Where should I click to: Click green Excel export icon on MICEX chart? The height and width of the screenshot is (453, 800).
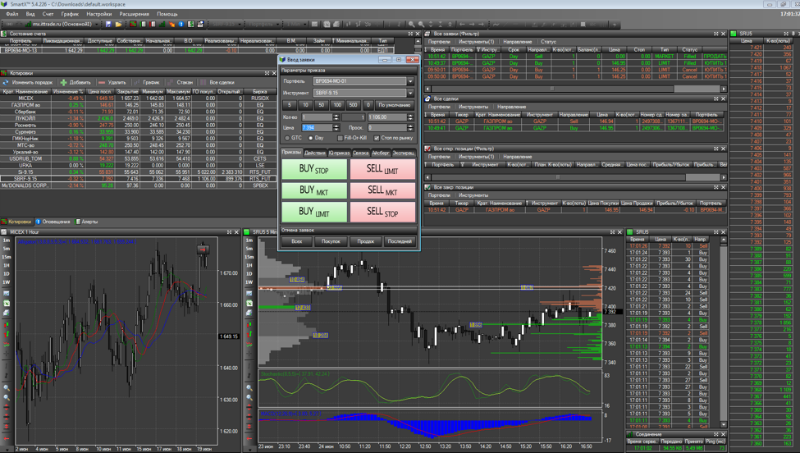pos(6,303)
